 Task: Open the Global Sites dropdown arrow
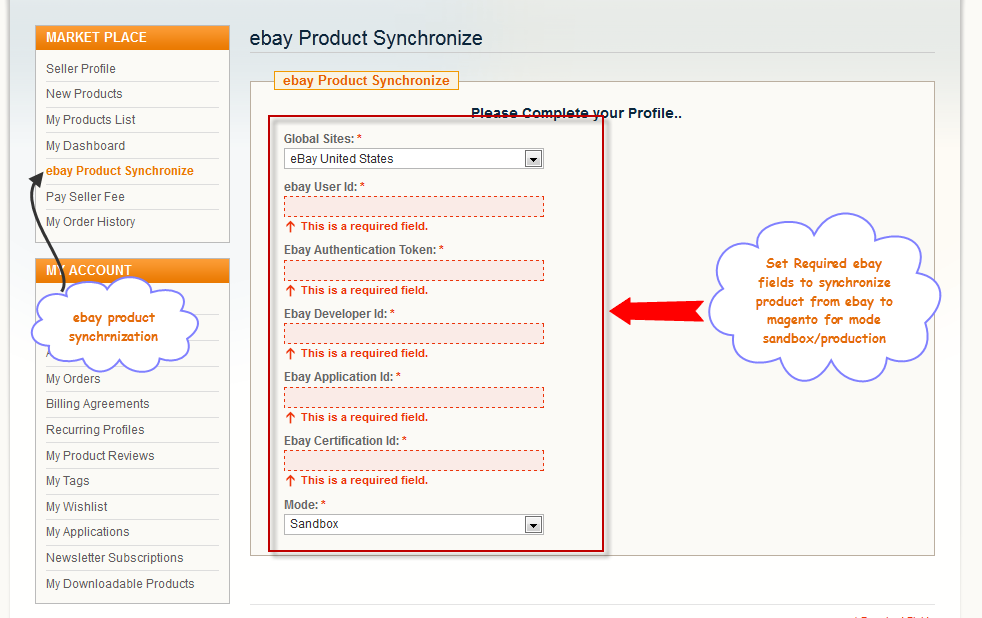click(533, 159)
